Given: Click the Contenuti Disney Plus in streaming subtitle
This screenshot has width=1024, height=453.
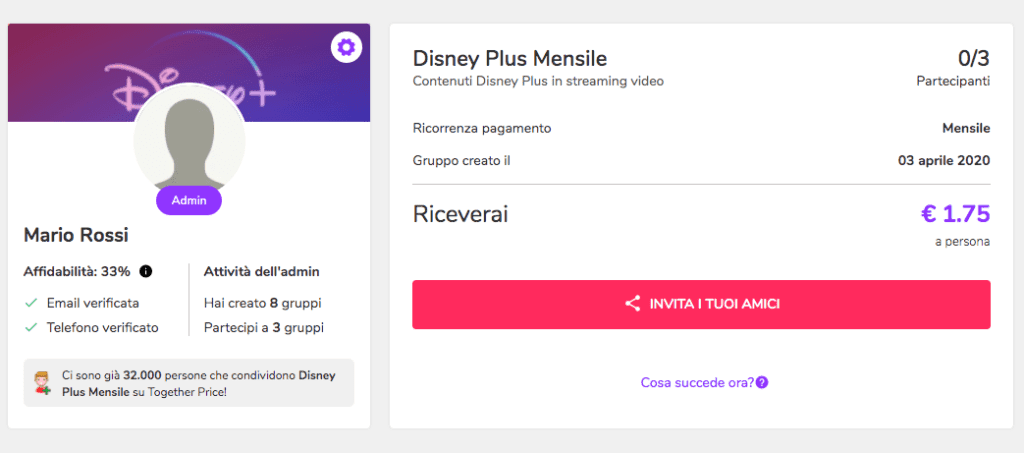Looking at the screenshot, I should coord(539,82).
